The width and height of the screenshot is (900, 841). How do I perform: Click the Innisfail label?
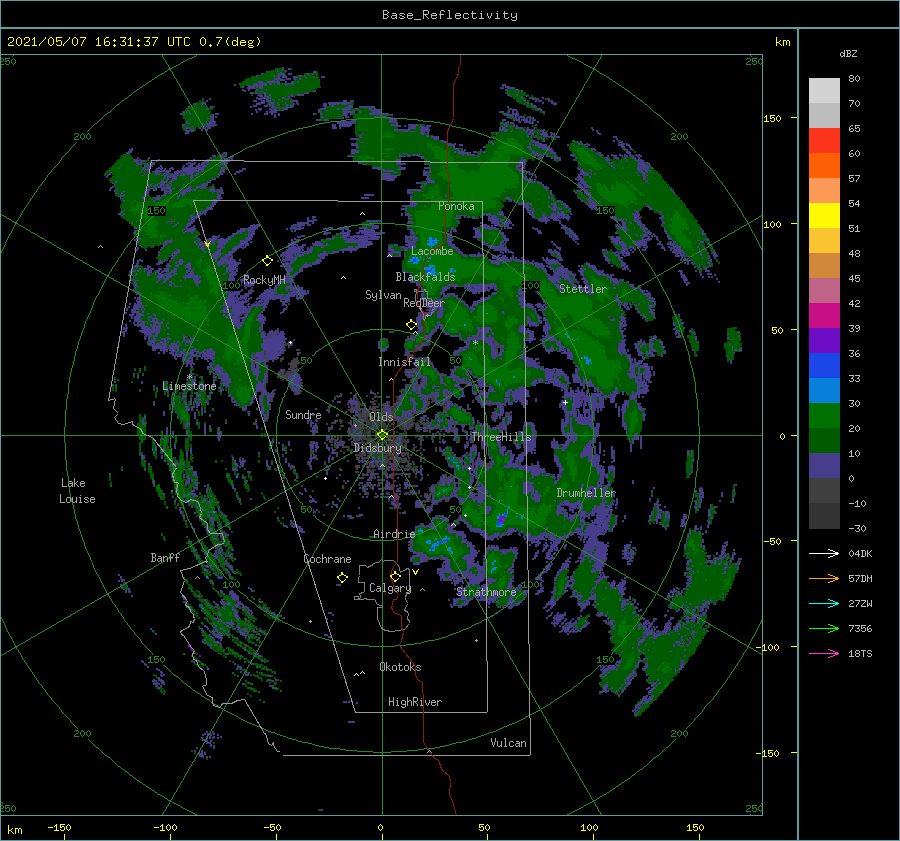coord(405,362)
